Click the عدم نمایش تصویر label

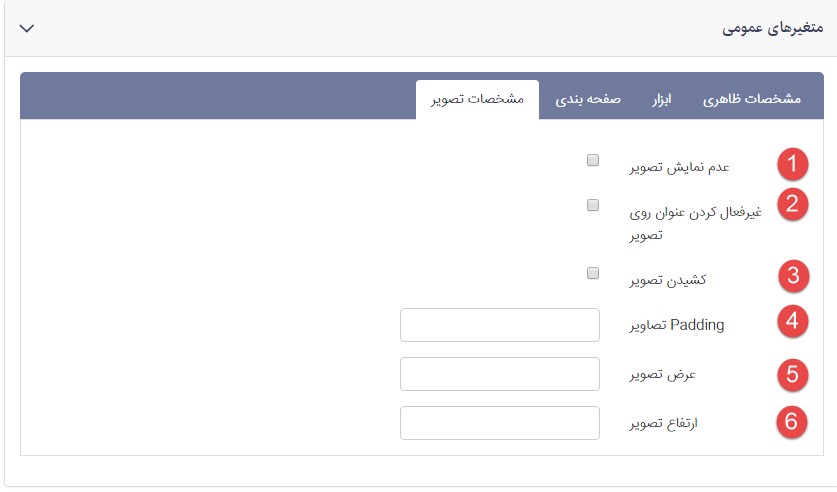click(x=668, y=166)
